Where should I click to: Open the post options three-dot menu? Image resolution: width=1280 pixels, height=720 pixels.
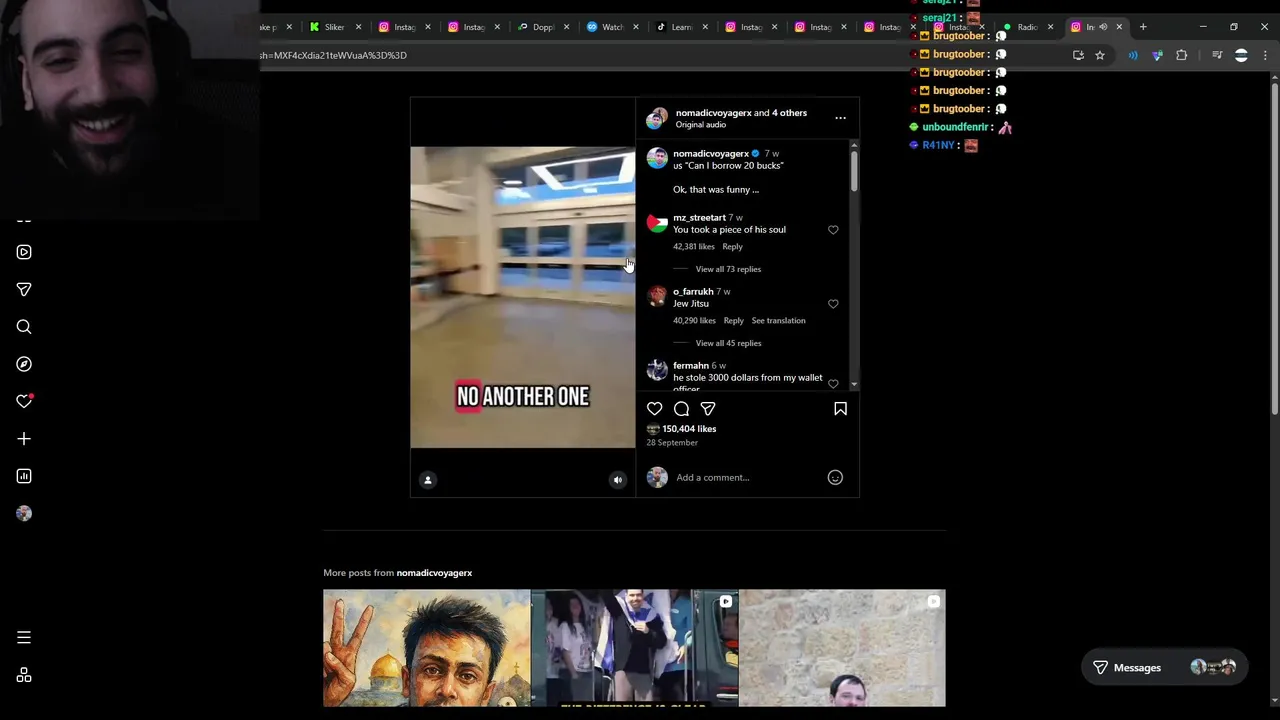[x=840, y=118]
